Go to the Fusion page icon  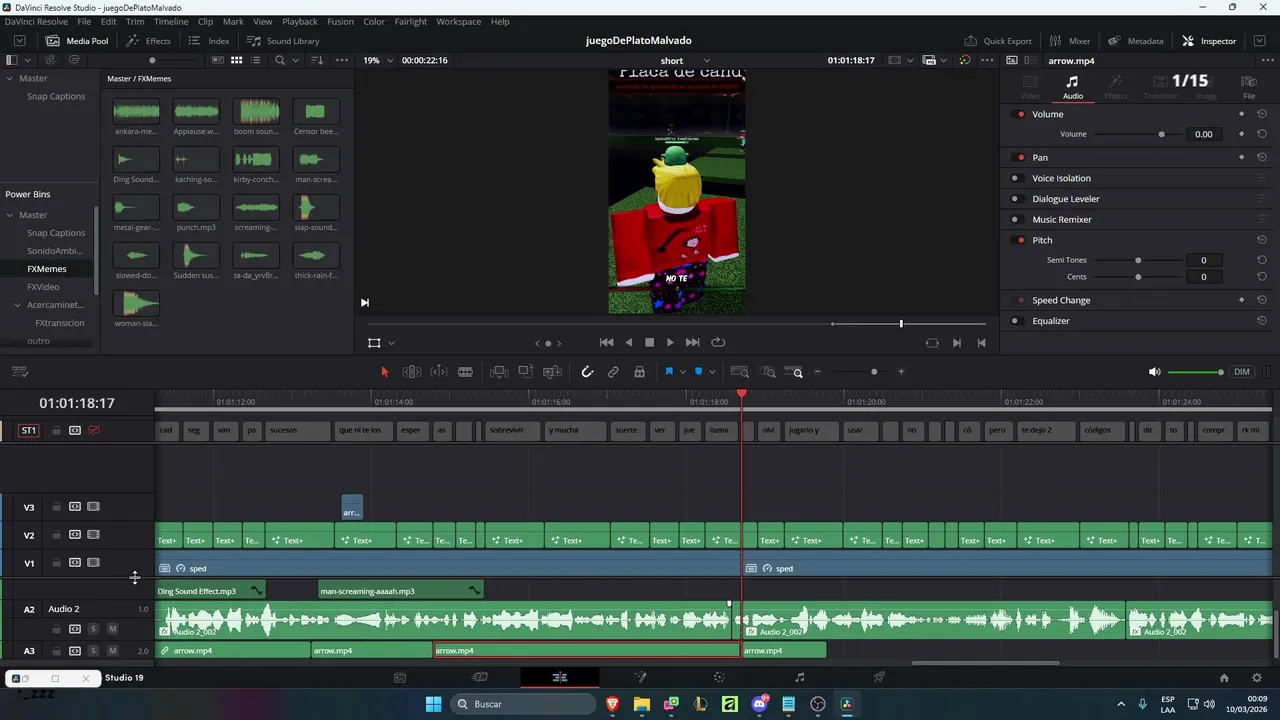pyautogui.click(x=640, y=677)
